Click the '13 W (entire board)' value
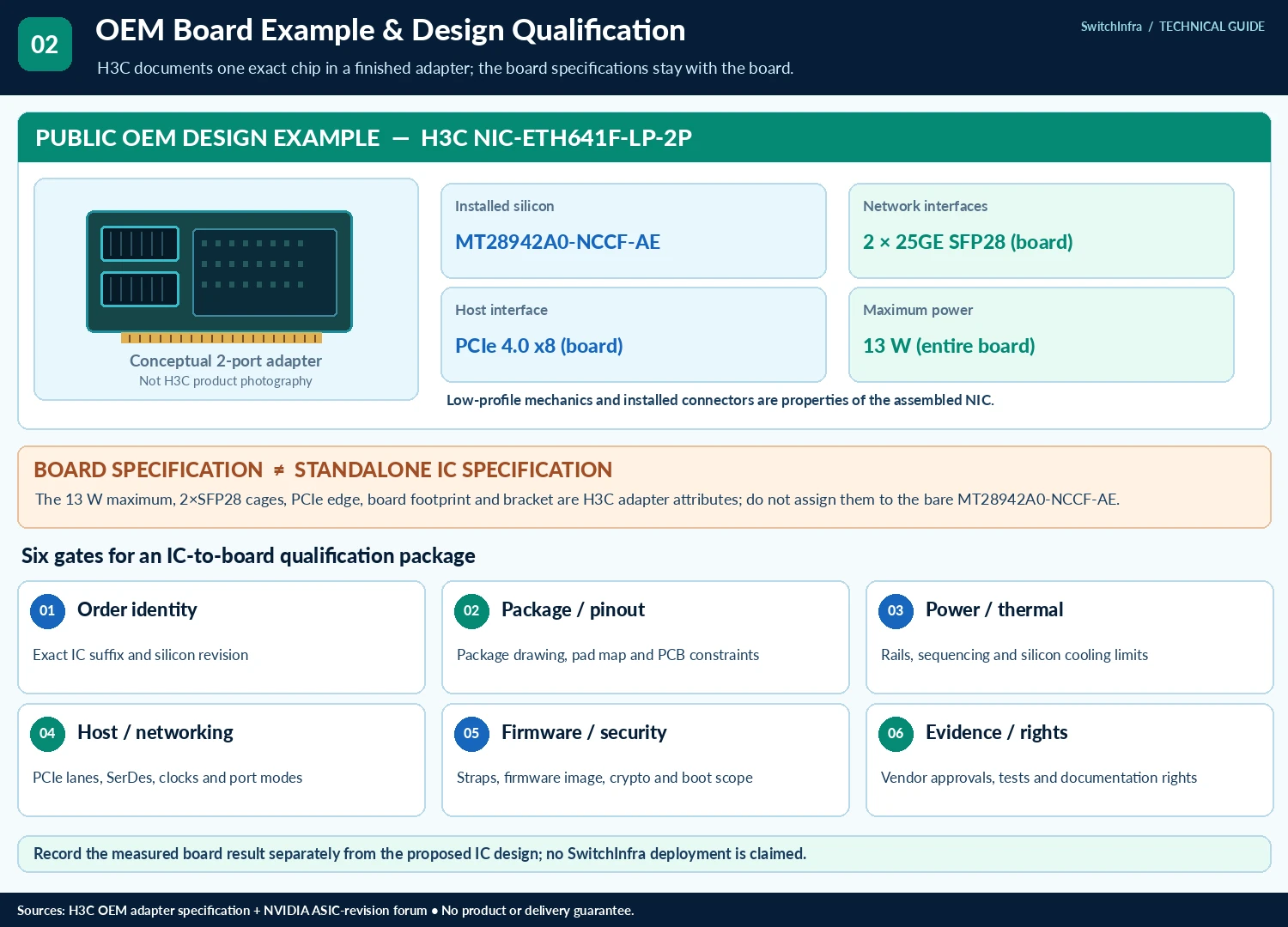 [949, 346]
